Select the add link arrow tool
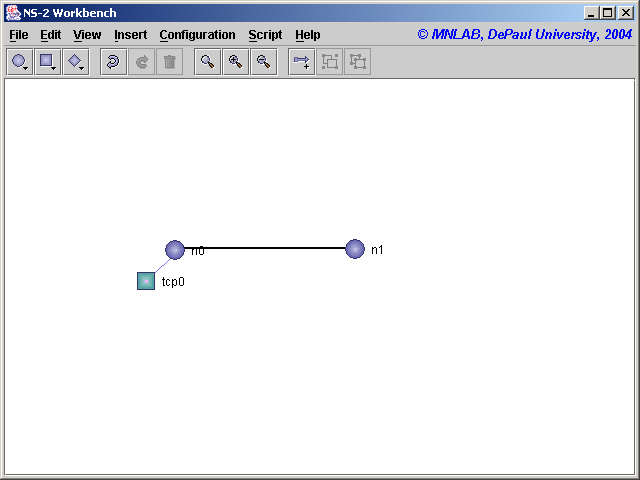This screenshot has height=480, width=640. coord(301,62)
